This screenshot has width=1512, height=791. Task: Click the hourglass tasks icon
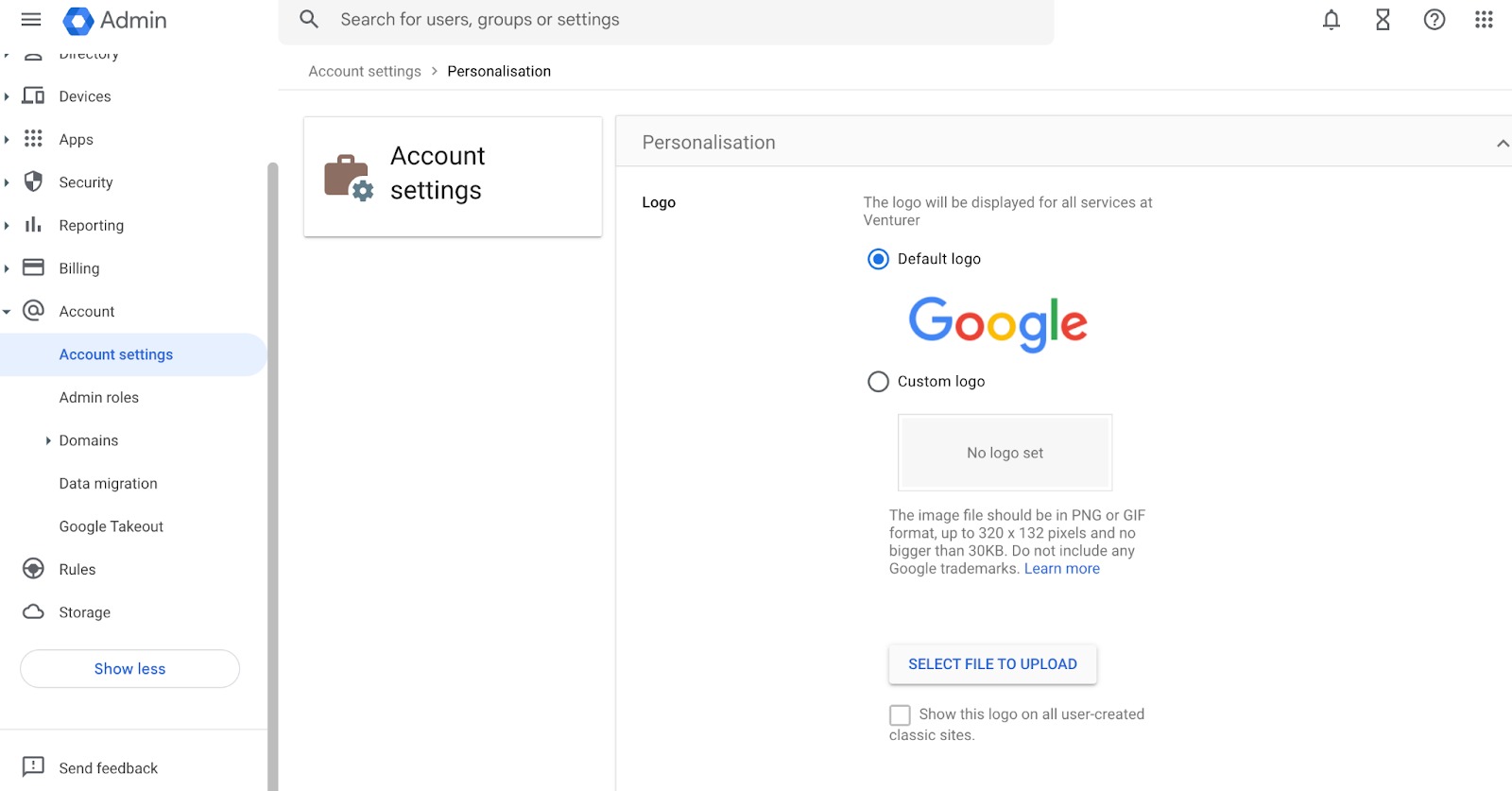coord(1382,19)
